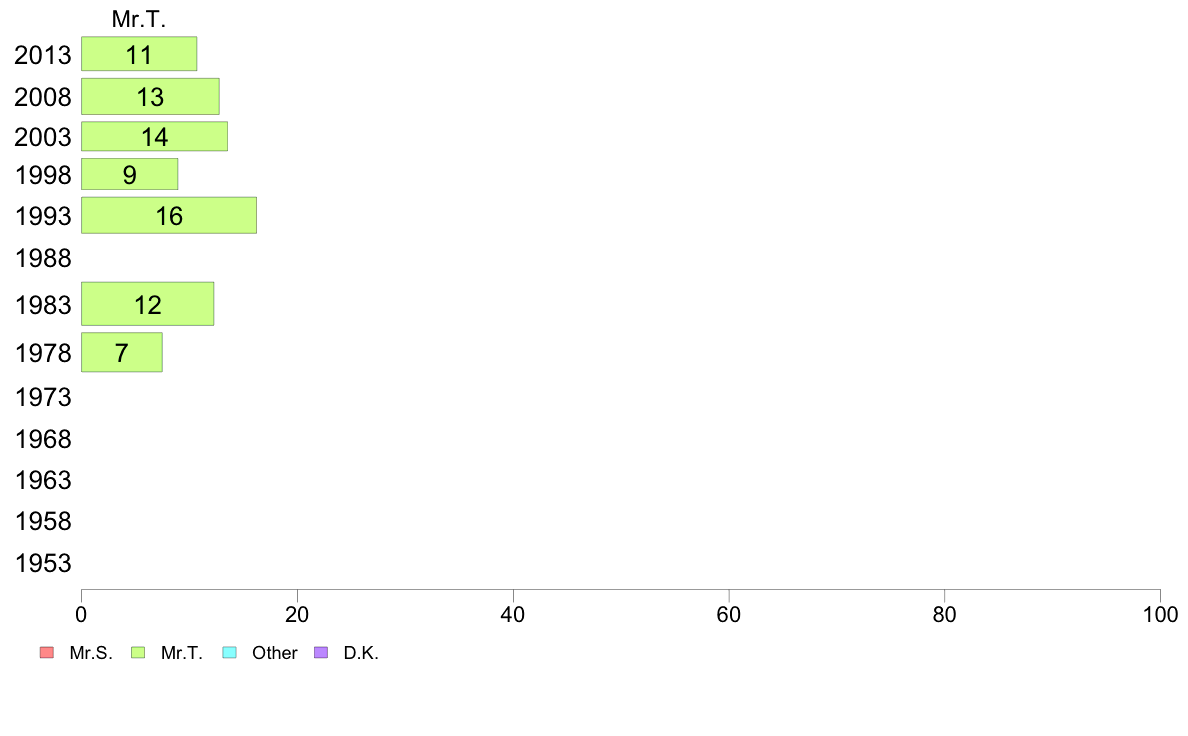Select the 2008 bar showing 13
Image resolution: width=1188 pixels, height=736 pixels.
151,97
